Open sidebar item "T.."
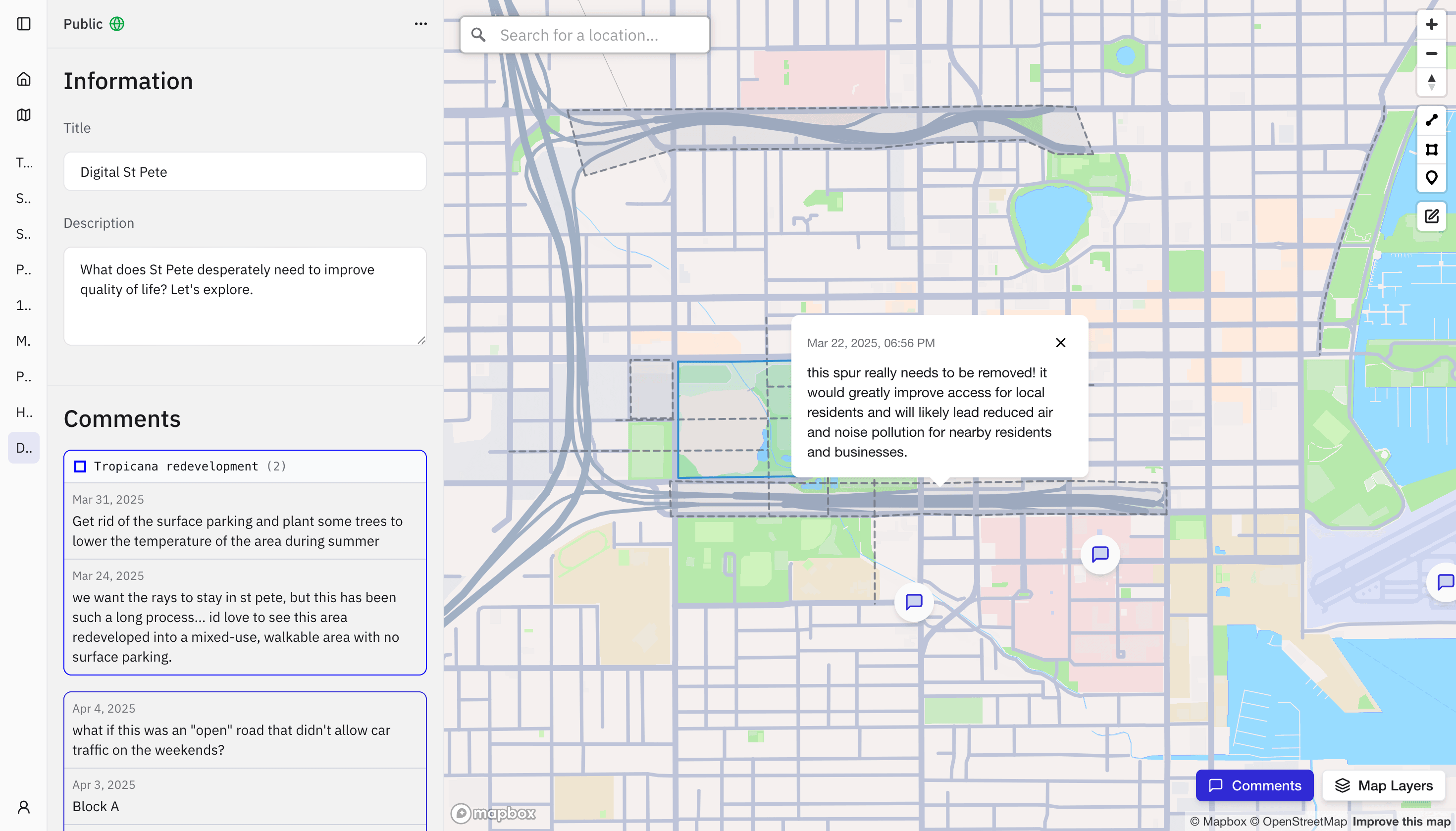 point(23,162)
